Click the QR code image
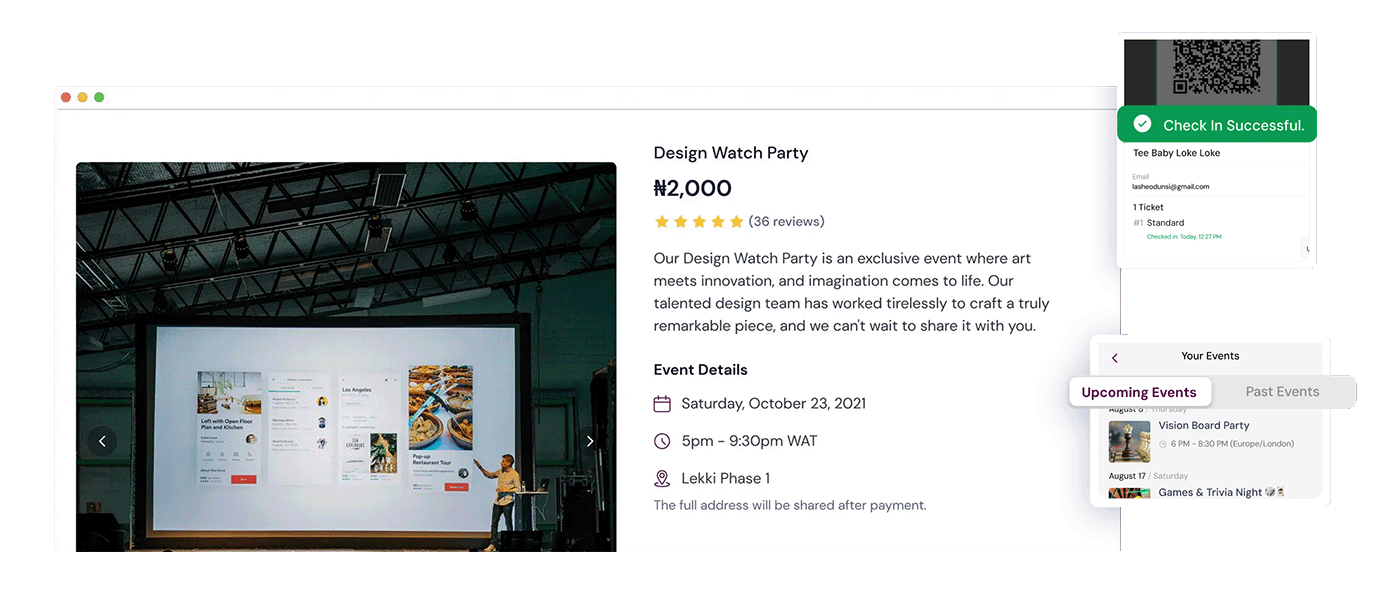This screenshot has height=608, width=1396. pos(1216,67)
